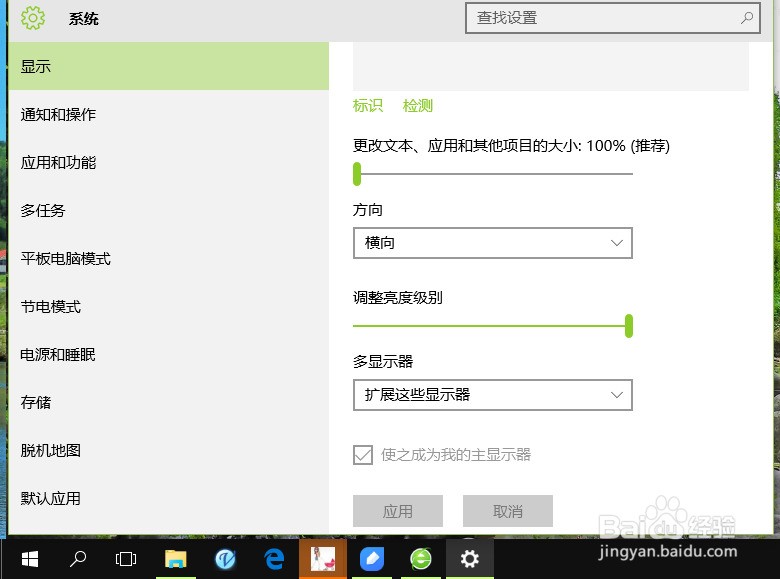Open 节电模式 settings
780x579 pixels.
pos(169,306)
